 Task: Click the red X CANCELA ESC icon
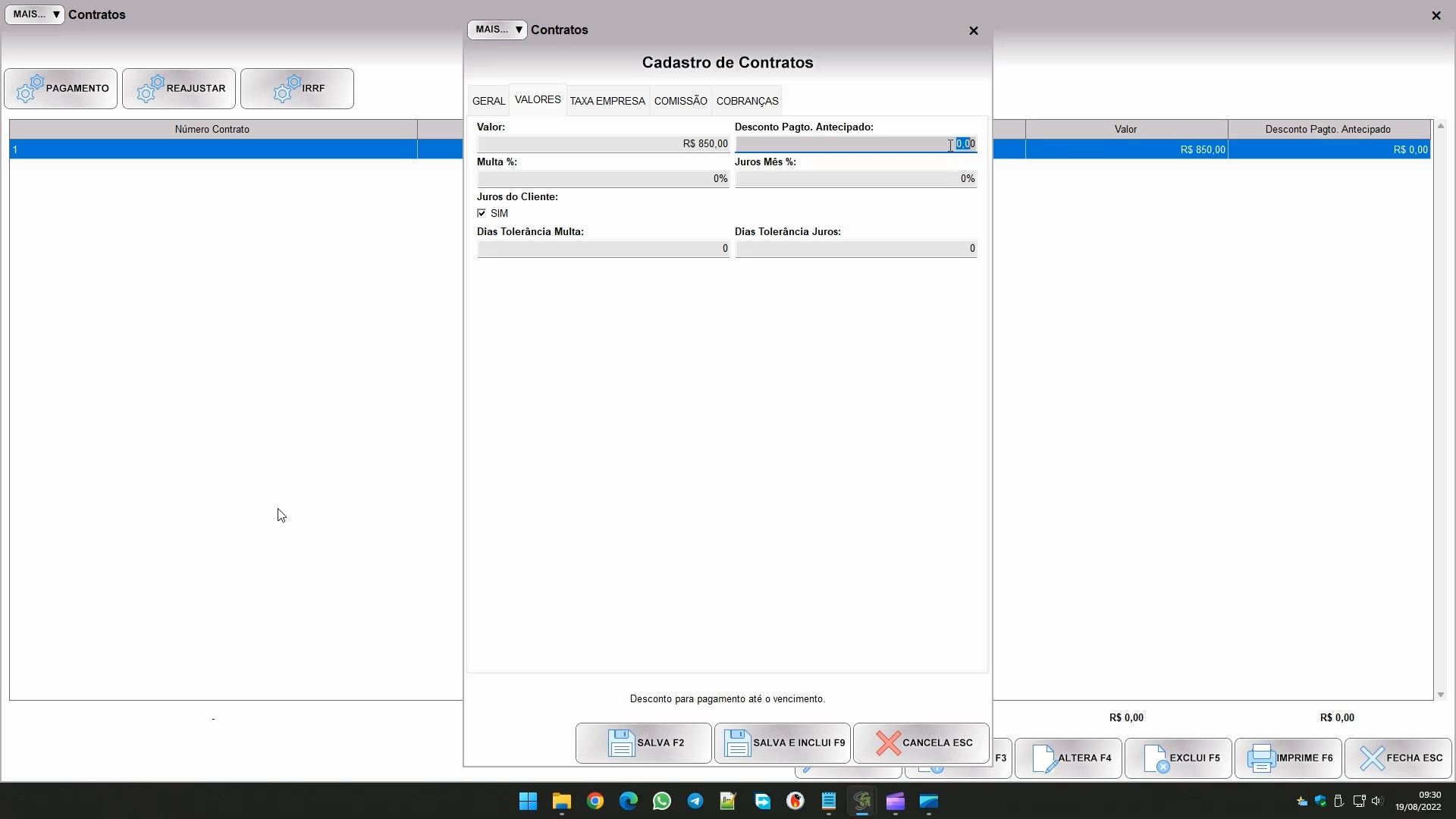tap(888, 743)
